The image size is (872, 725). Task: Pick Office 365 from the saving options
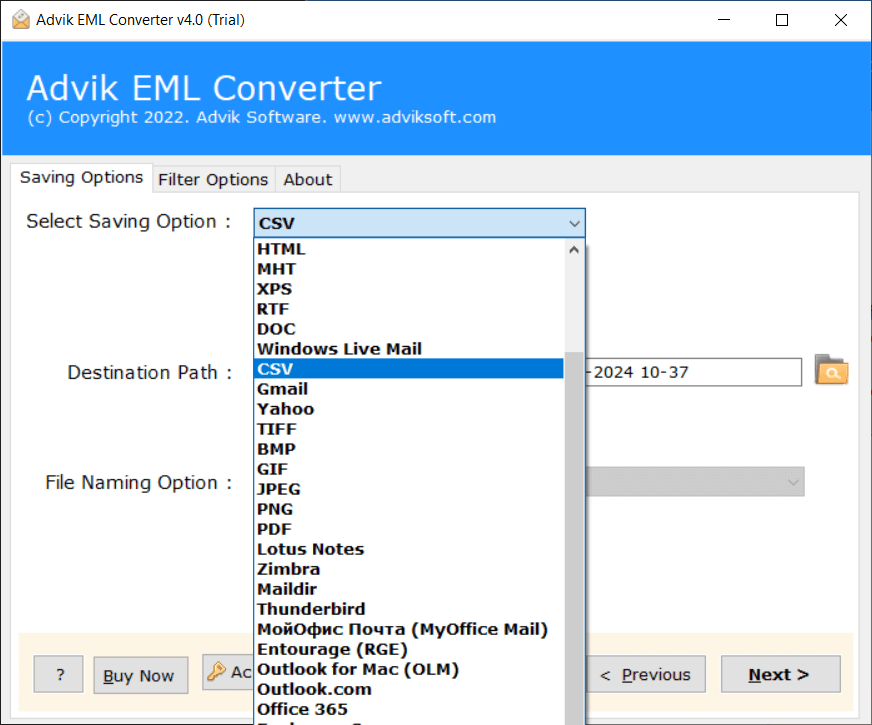(x=409, y=709)
